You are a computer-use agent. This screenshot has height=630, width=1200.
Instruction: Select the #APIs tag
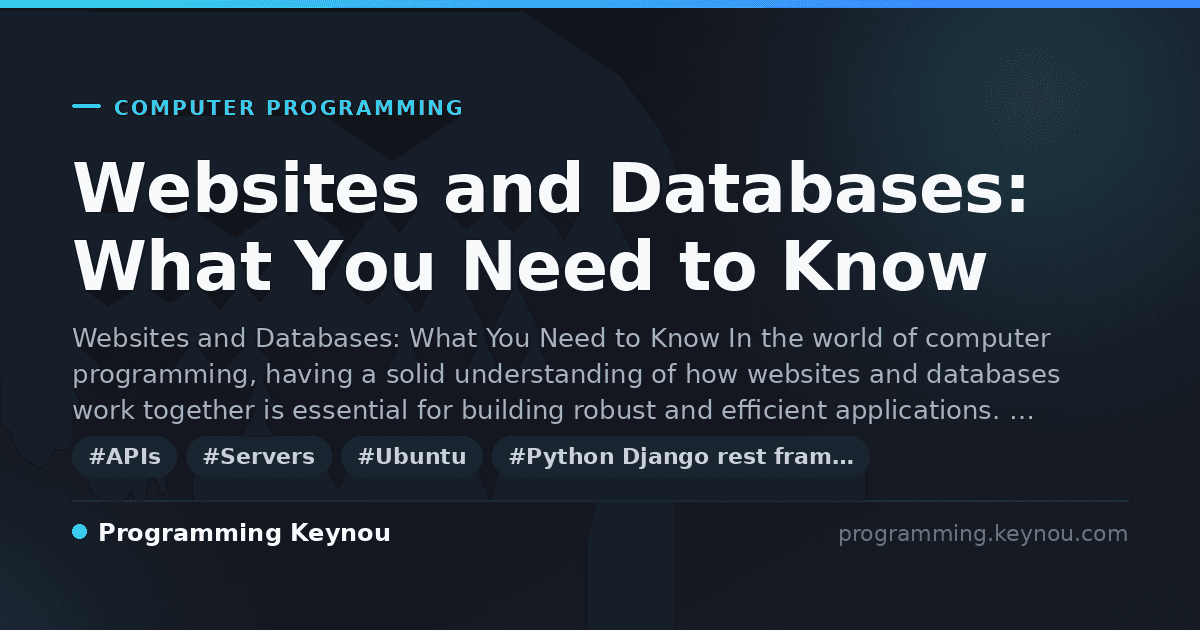click(125, 457)
